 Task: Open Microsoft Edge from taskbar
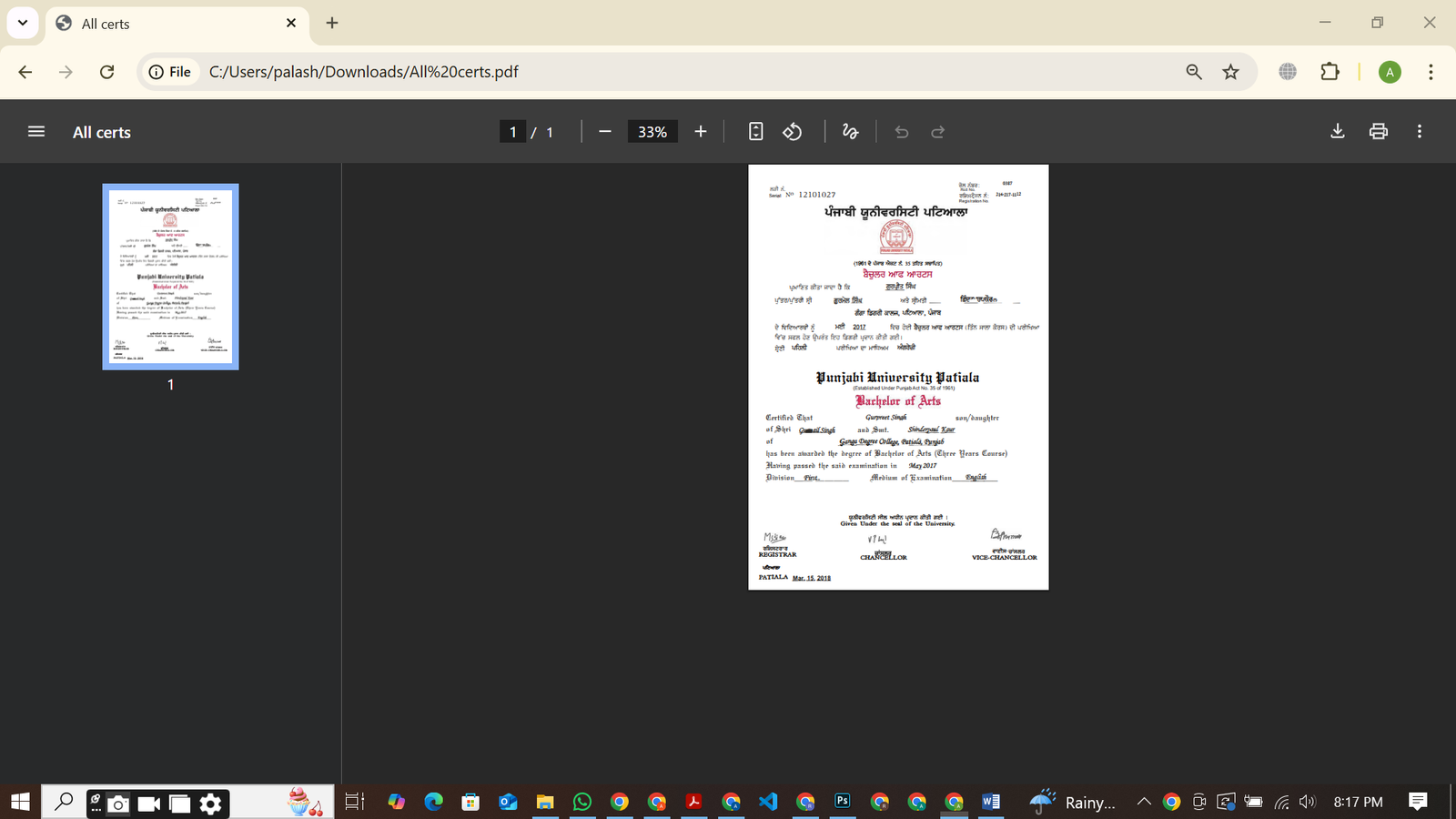coord(433,802)
